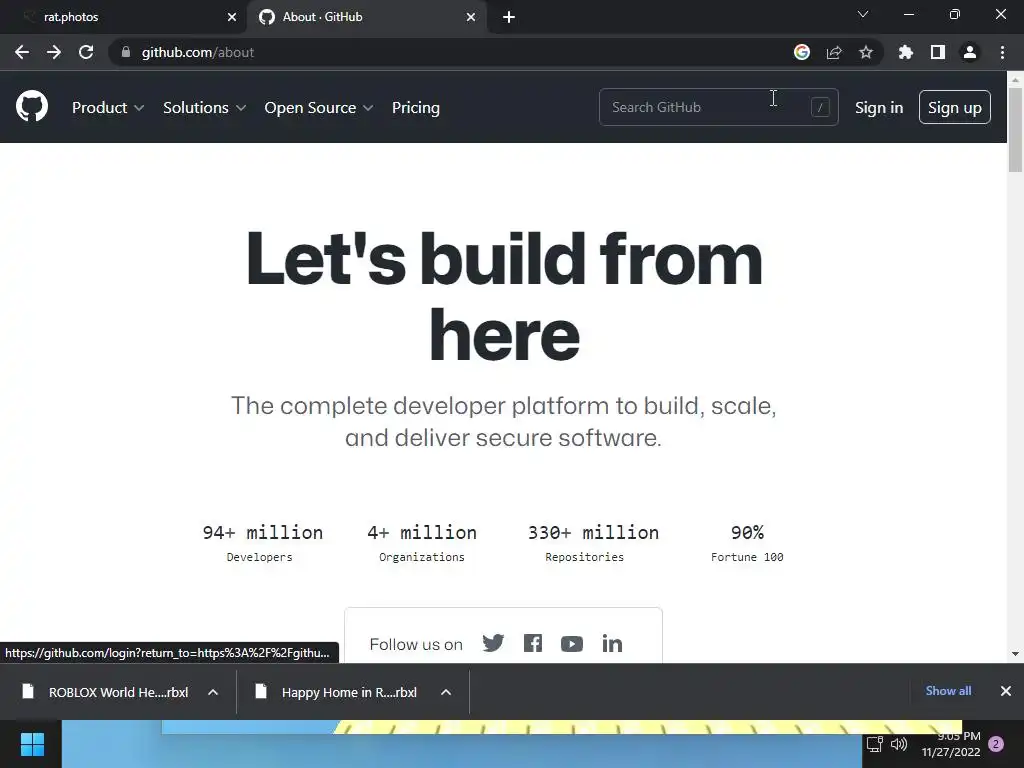Image resolution: width=1024 pixels, height=768 pixels.
Task: Click the page vertical scrollbar thumb
Action: point(1015,129)
